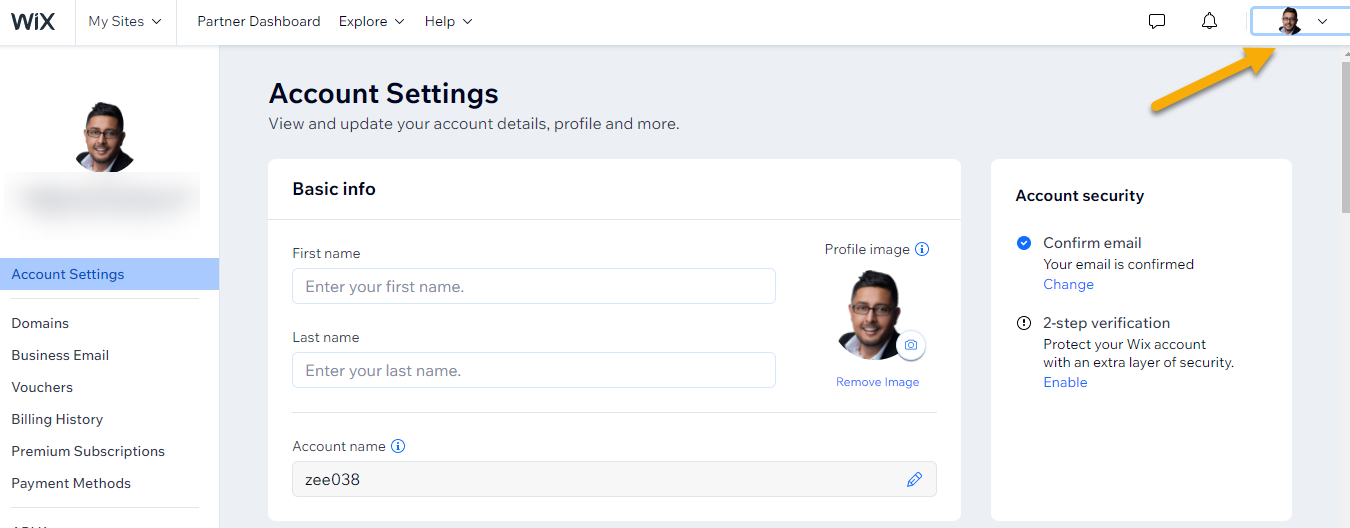Open the chat messages icon
This screenshot has height=528, width=1350.
1157,21
